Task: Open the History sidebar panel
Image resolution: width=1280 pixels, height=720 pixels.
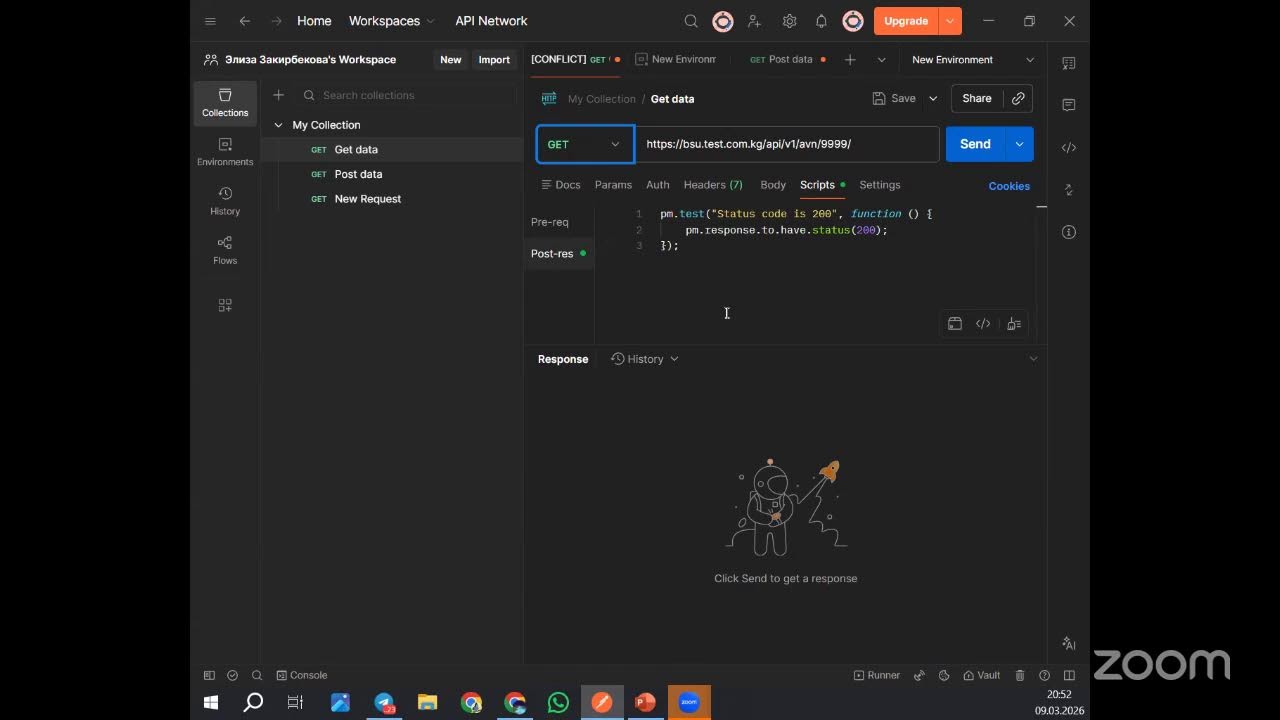Action: pos(225,201)
